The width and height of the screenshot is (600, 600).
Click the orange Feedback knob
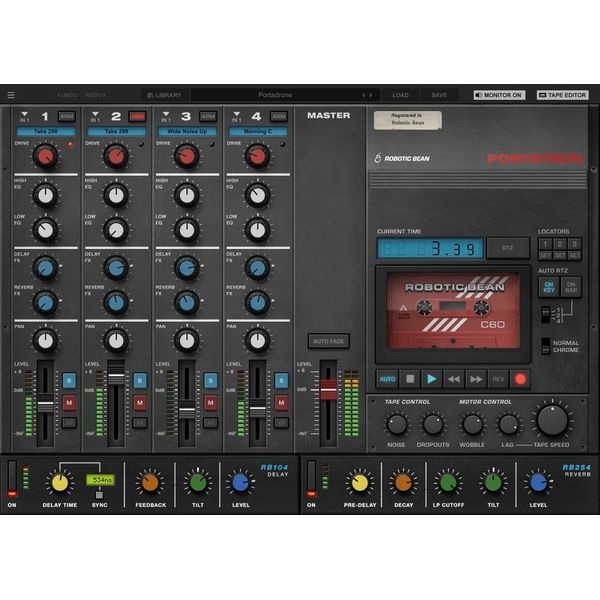point(150,483)
